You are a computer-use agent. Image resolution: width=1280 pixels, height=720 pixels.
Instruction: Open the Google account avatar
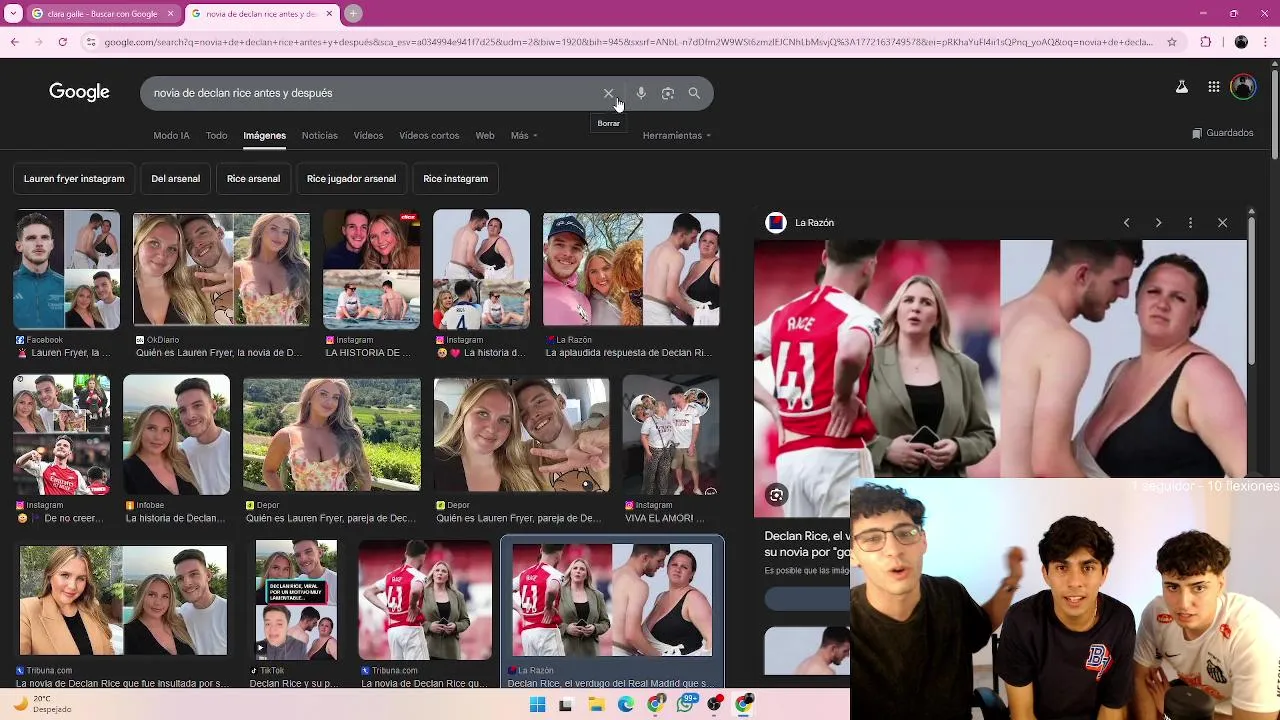(x=1243, y=87)
